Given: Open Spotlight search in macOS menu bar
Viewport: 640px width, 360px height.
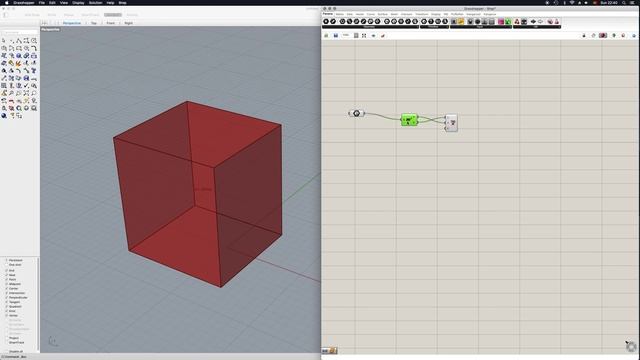Looking at the screenshot, I should coord(624,2).
